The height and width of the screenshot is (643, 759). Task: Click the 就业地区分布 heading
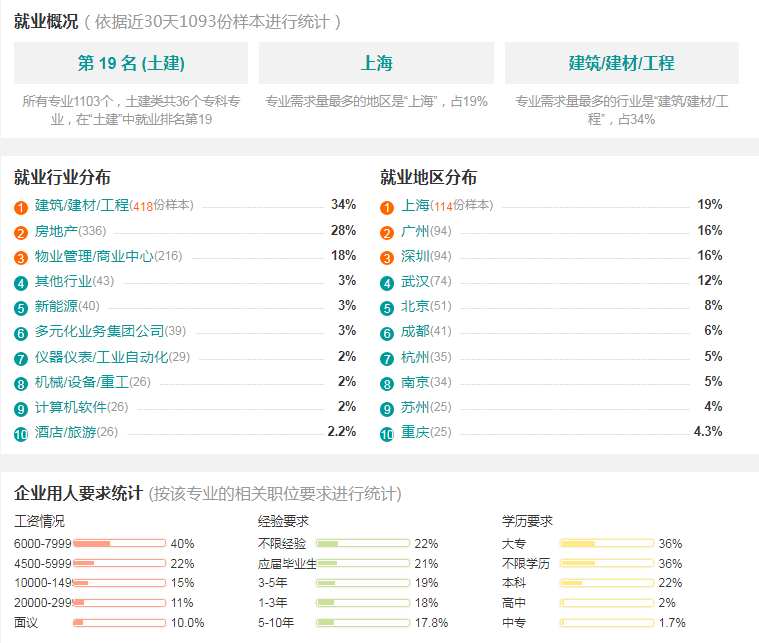[428, 177]
